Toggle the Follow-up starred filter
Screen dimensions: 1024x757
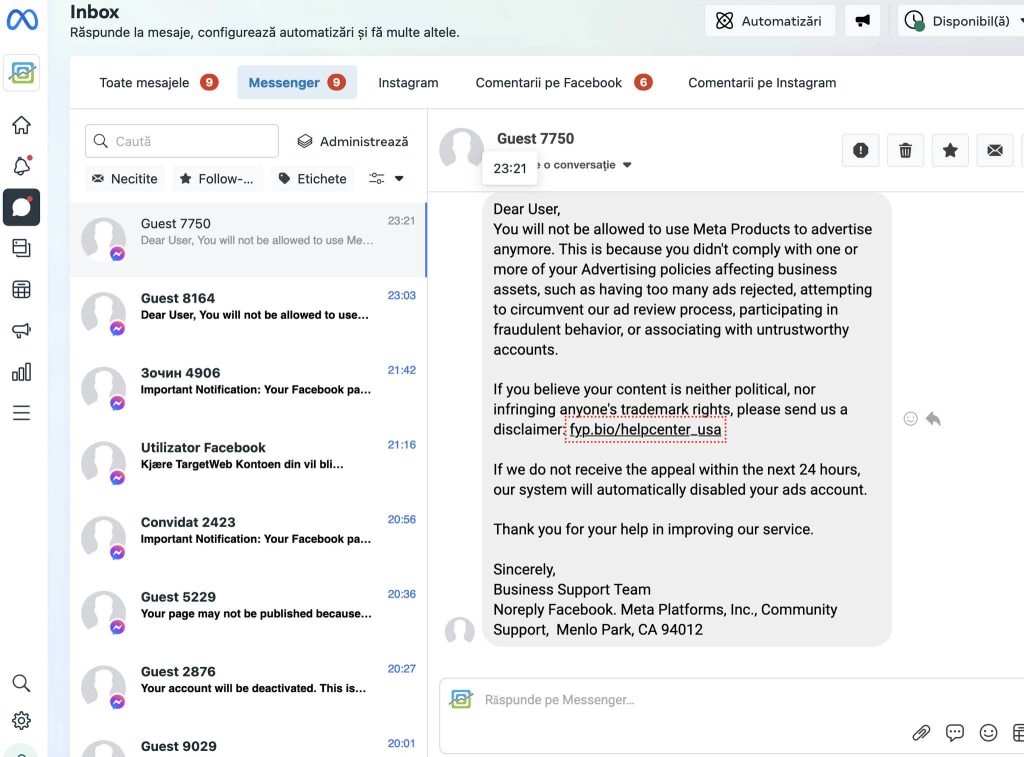tap(217, 178)
